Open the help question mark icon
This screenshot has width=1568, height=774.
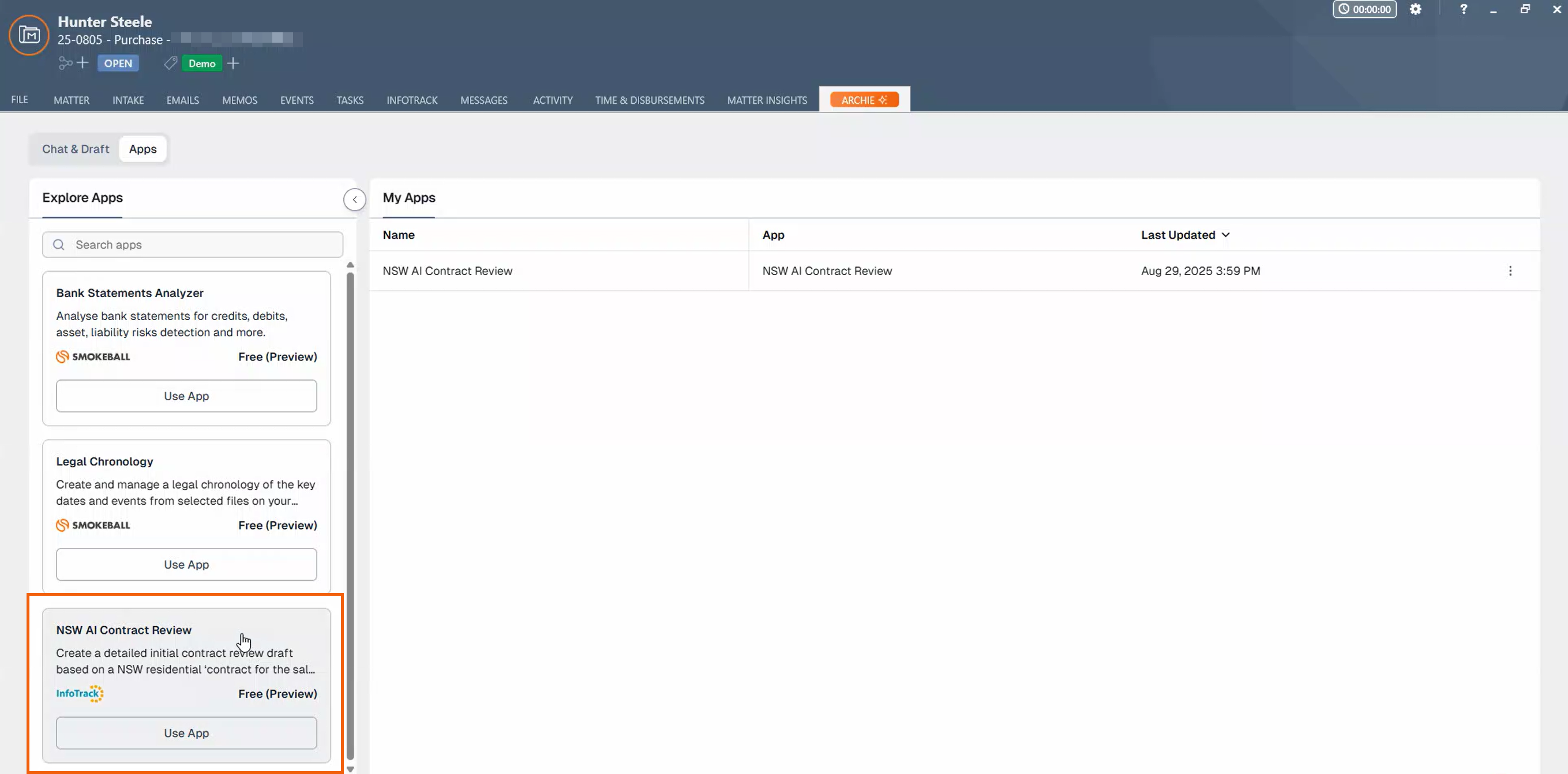coord(1464,9)
